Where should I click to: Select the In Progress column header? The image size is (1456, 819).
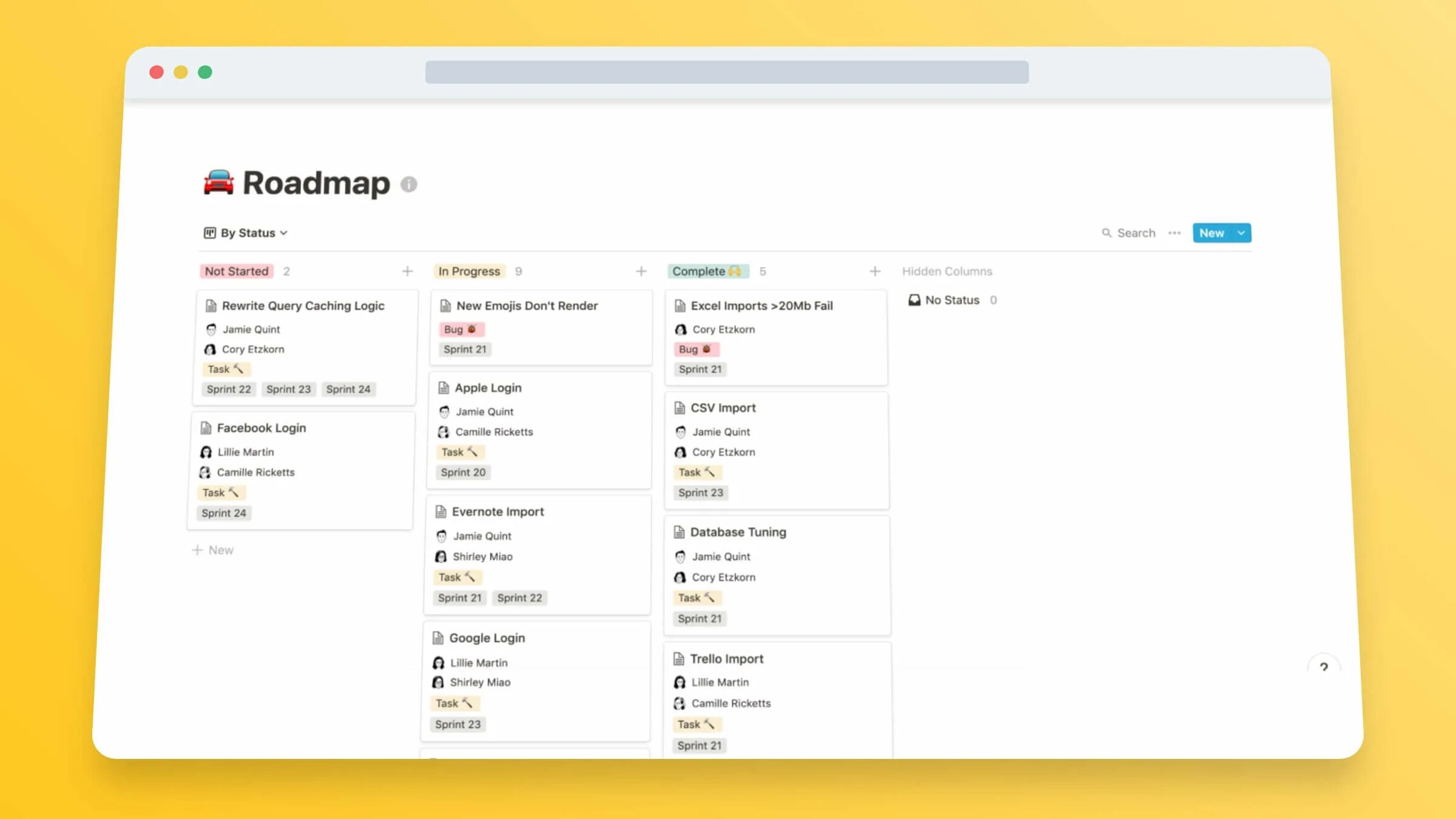point(469,271)
